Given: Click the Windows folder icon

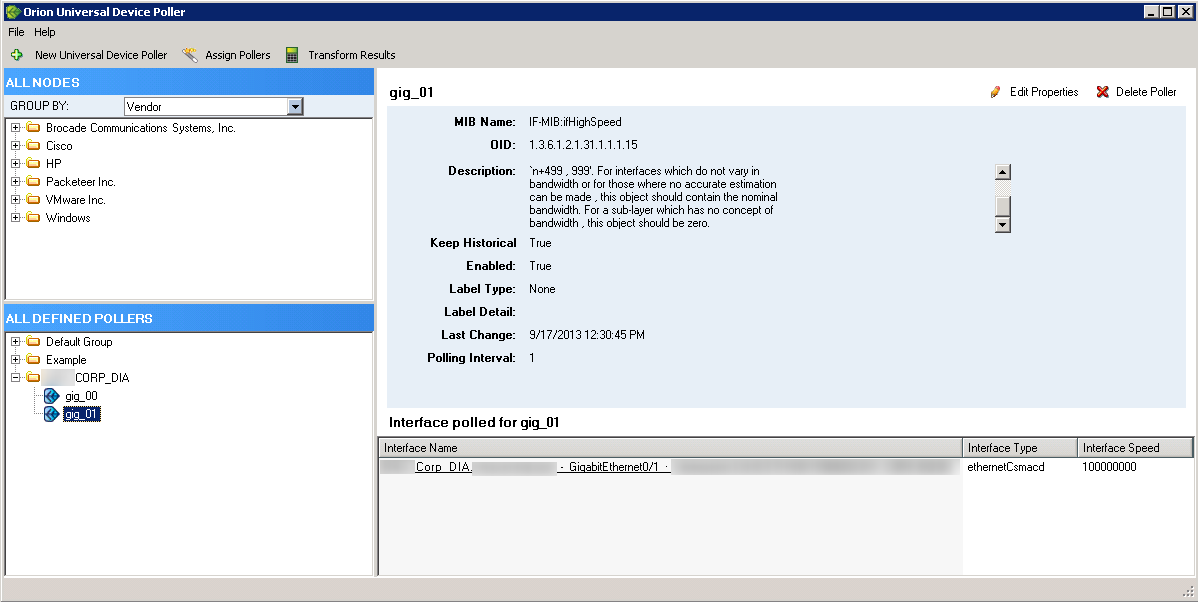Looking at the screenshot, I should pyautogui.click(x=33, y=218).
